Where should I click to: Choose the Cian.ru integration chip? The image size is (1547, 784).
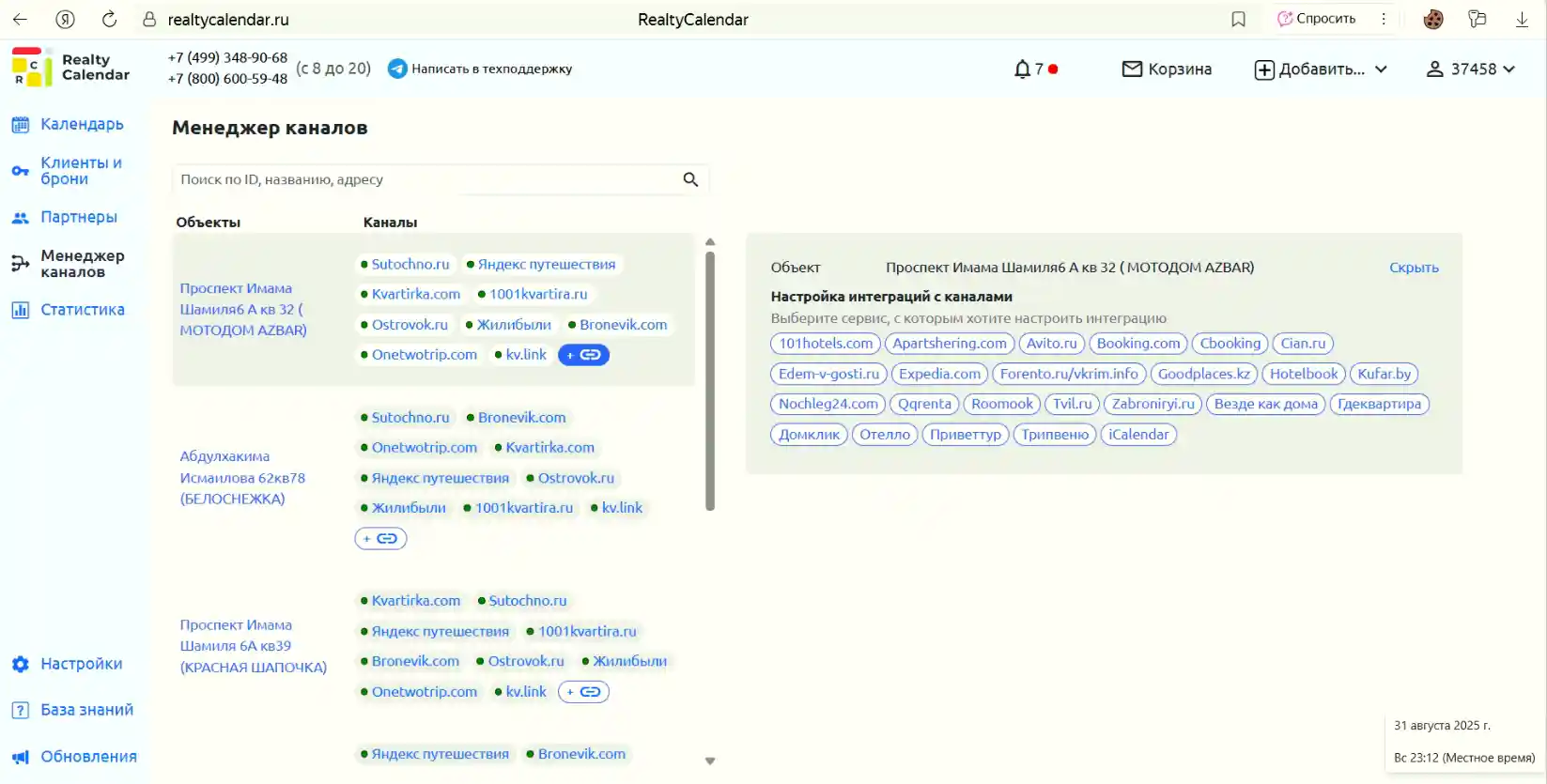(x=1303, y=344)
